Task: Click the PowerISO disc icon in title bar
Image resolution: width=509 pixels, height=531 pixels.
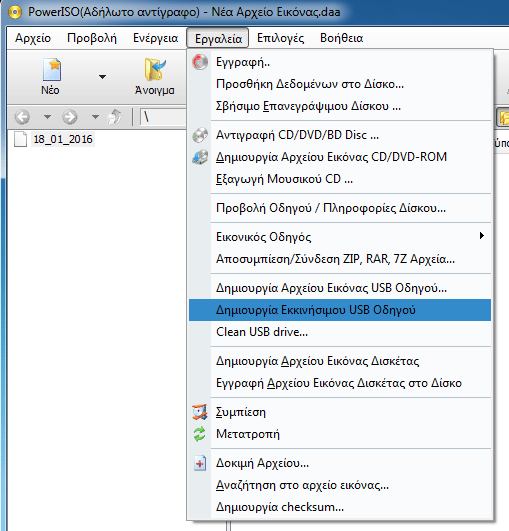Action: click(x=15, y=12)
